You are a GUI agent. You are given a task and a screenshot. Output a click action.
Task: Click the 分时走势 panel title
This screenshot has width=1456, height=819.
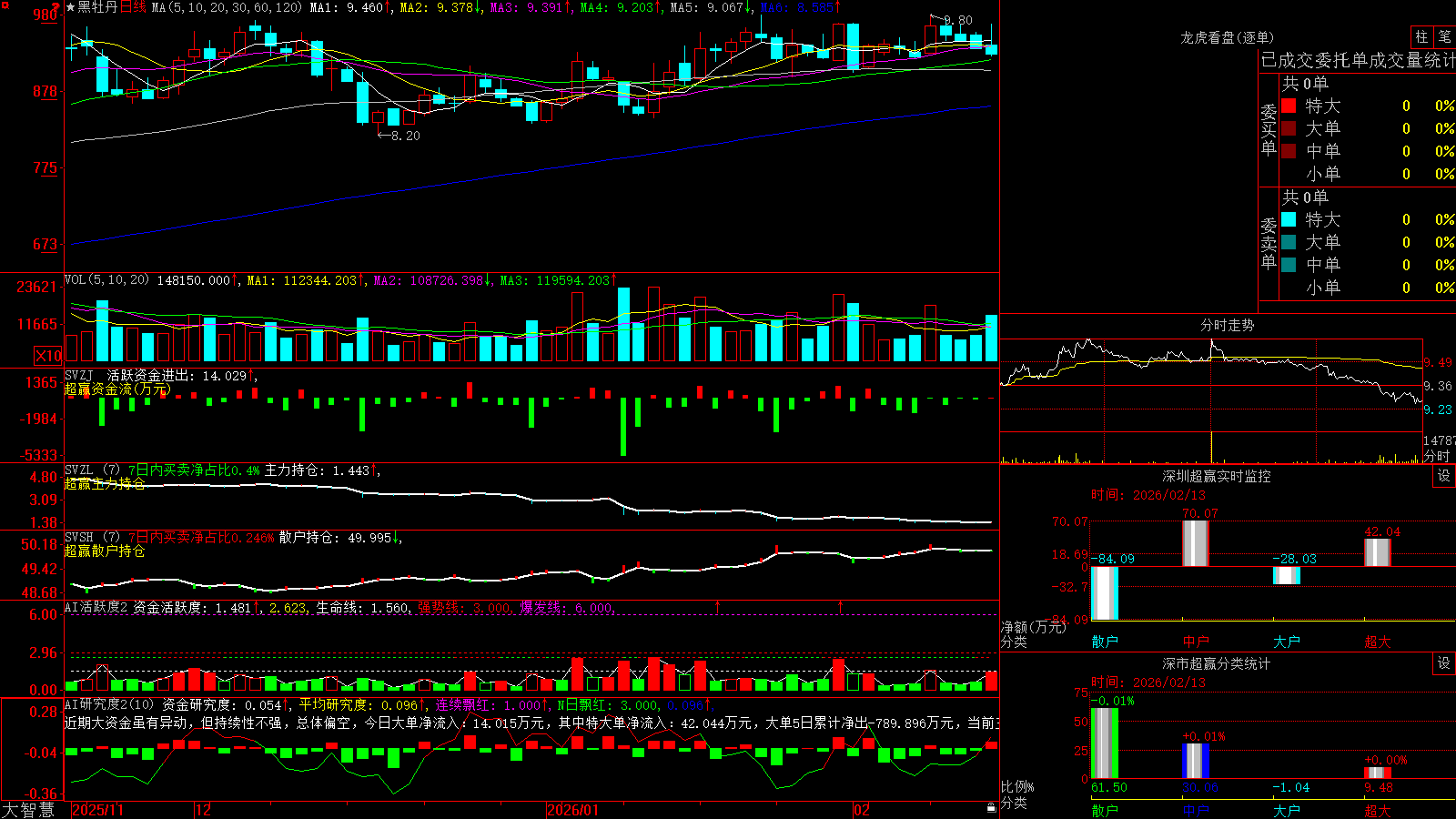(1227, 325)
